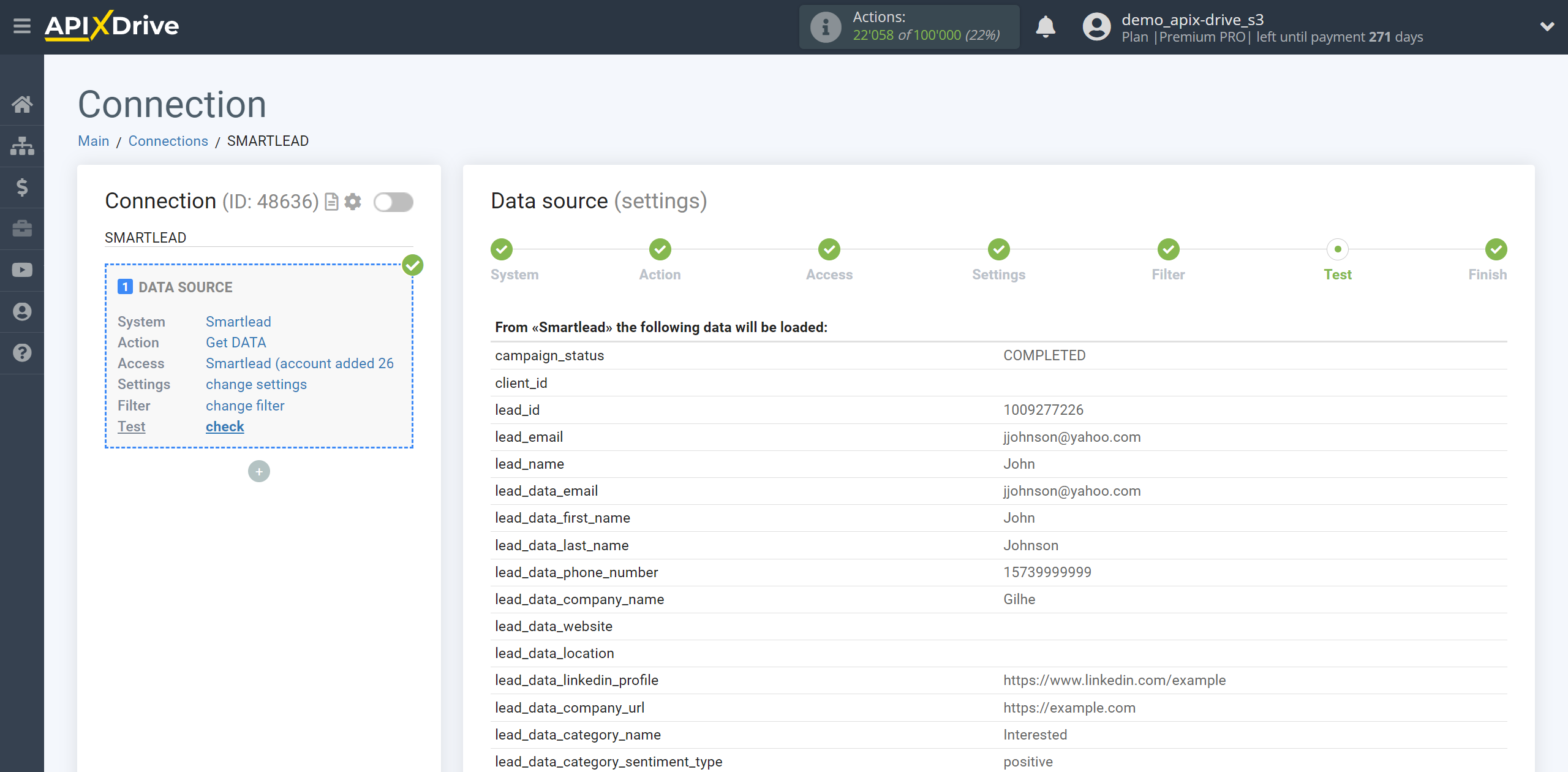This screenshot has width=1568, height=772.
Task: Click the Actions usage progress indicator
Action: pos(910,27)
